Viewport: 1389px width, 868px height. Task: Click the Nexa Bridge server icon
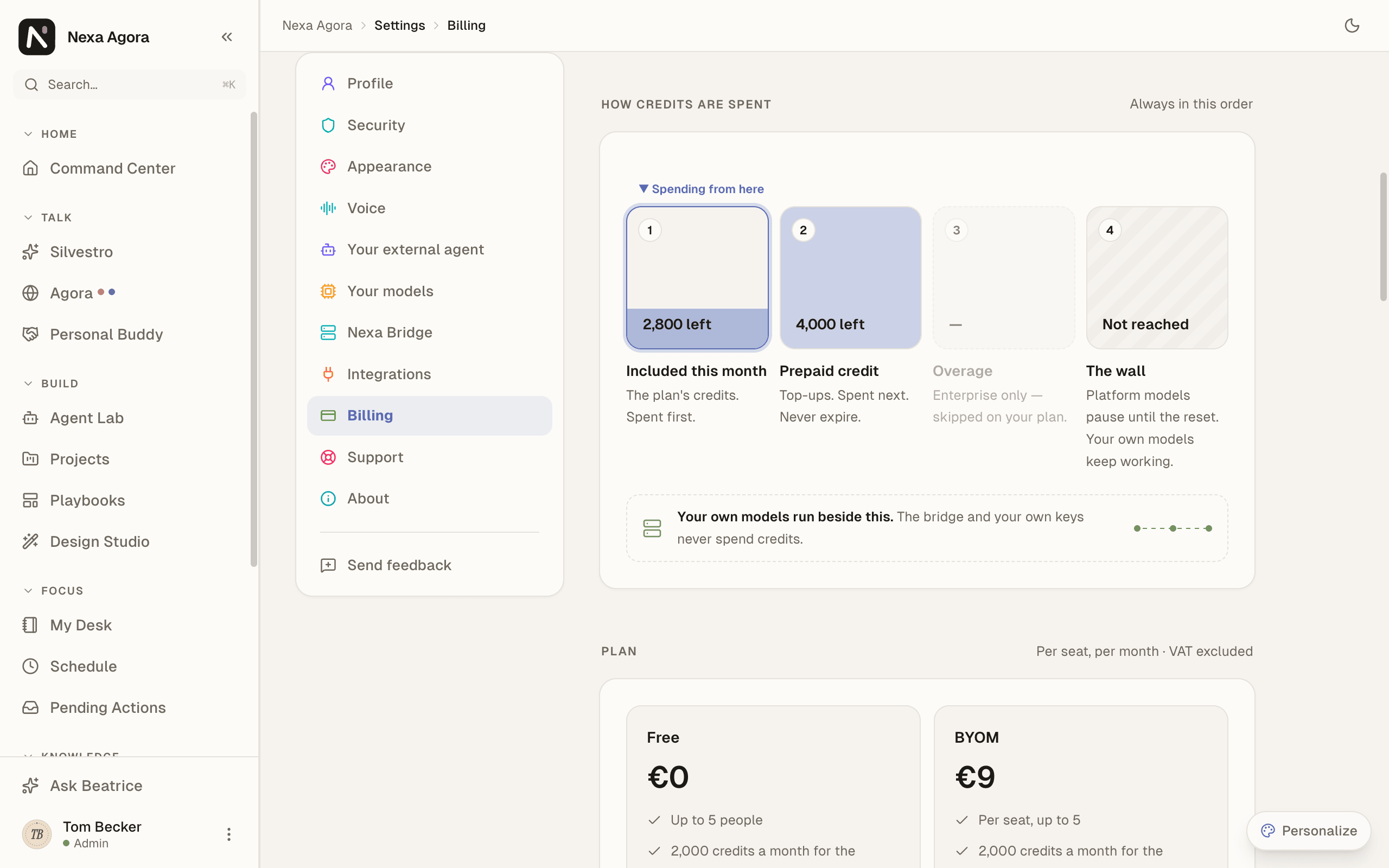[x=328, y=333]
